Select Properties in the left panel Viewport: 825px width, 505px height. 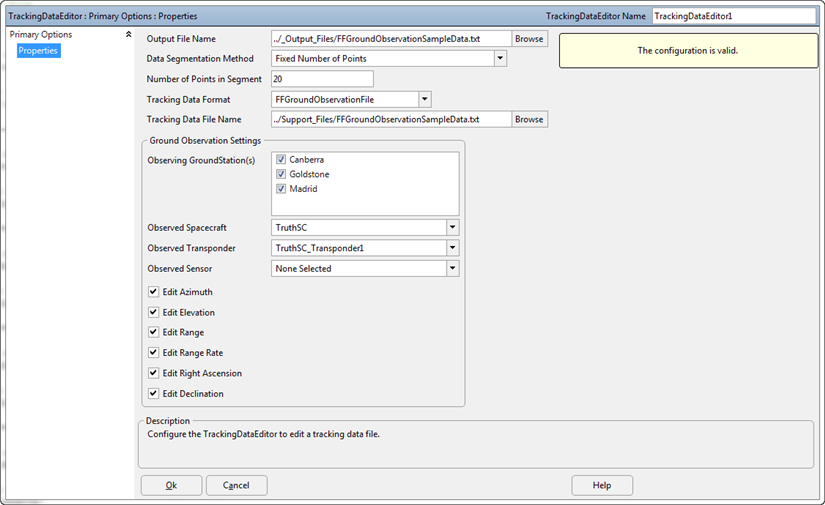pos(38,50)
